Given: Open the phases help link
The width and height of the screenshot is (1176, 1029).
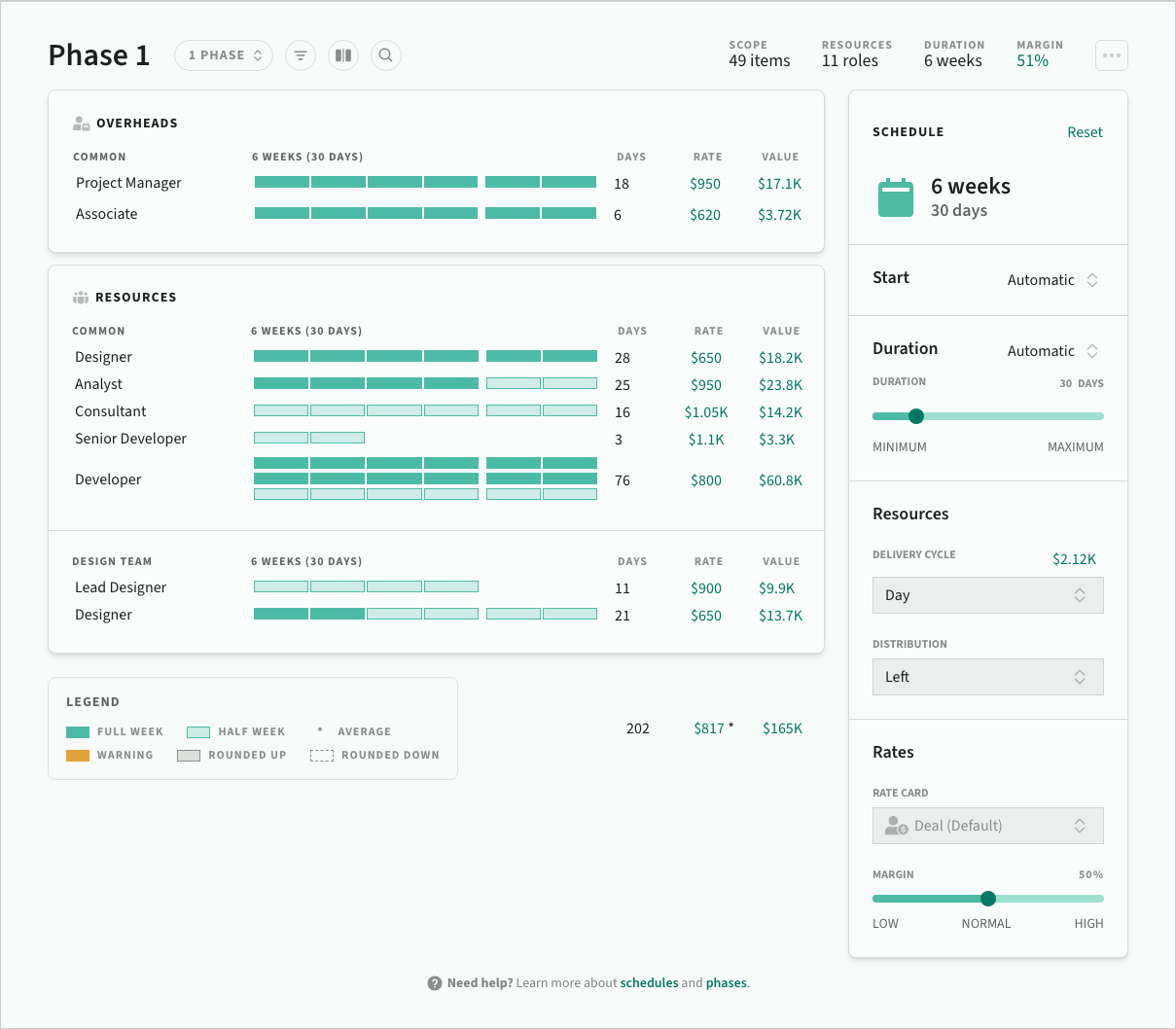Looking at the screenshot, I should 727,983.
